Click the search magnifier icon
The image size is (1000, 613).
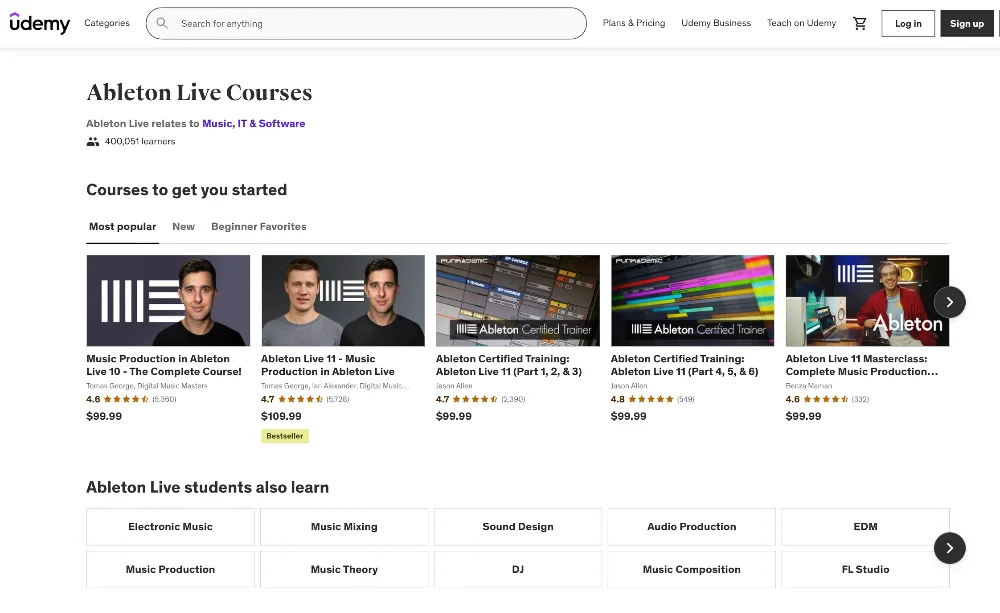[x=162, y=23]
